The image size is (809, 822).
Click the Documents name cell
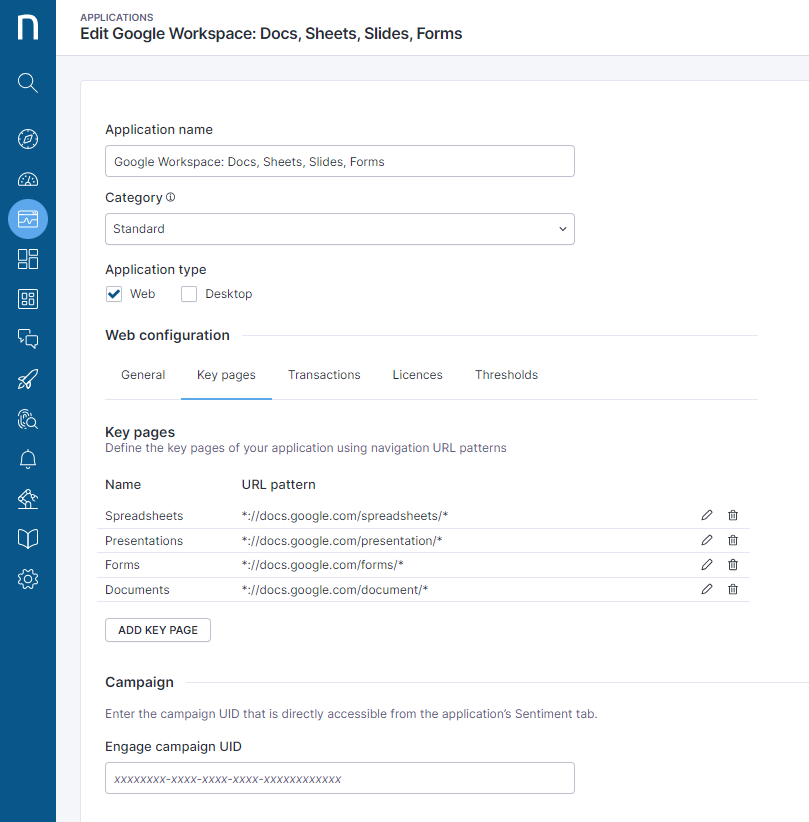pyautogui.click(x=137, y=590)
